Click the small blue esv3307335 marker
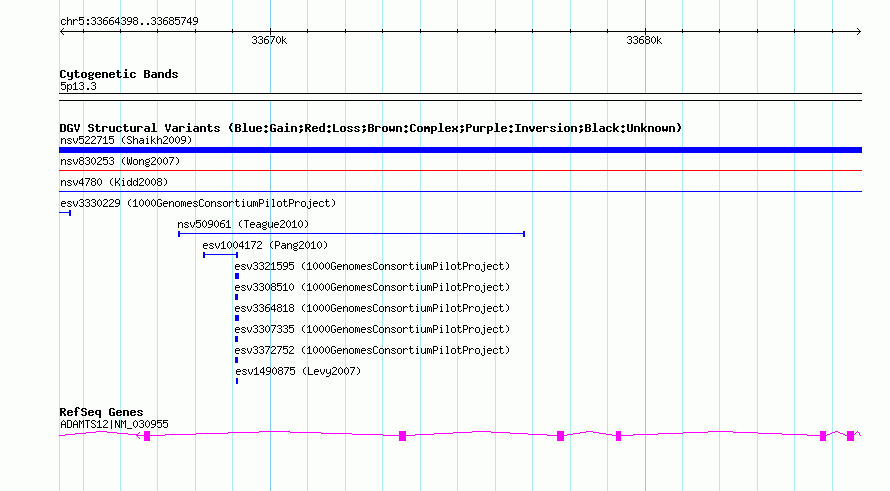The width and height of the screenshot is (890, 491). [x=236, y=339]
